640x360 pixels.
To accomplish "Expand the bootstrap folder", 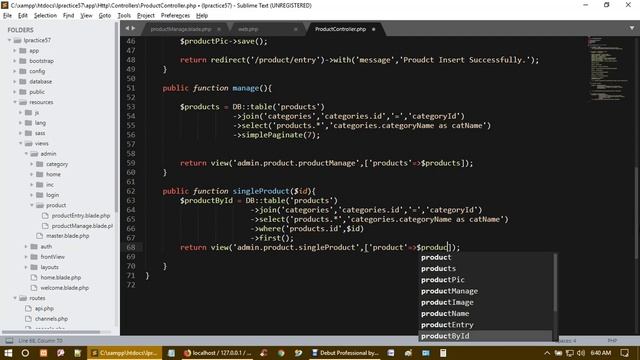I will click(x=15, y=61).
